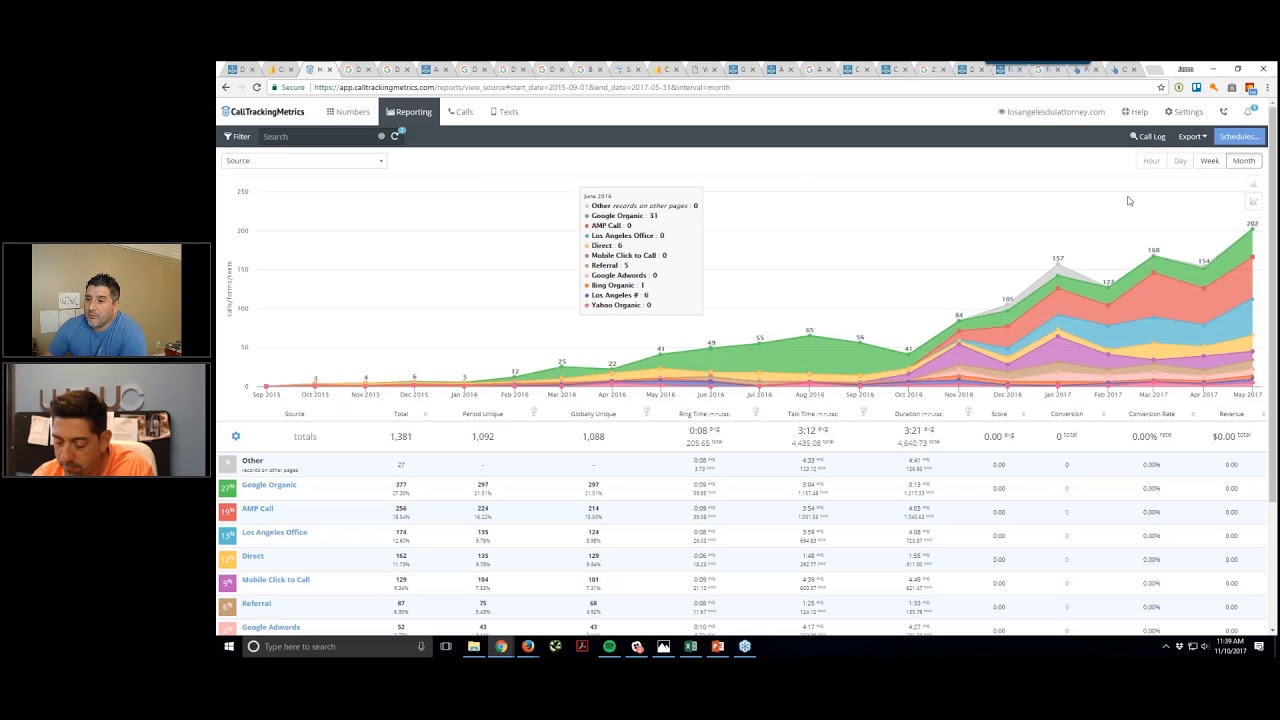Open the Referral source link
Image resolution: width=1280 pixels, height=720 pixels.
click(x=256, y=603)
